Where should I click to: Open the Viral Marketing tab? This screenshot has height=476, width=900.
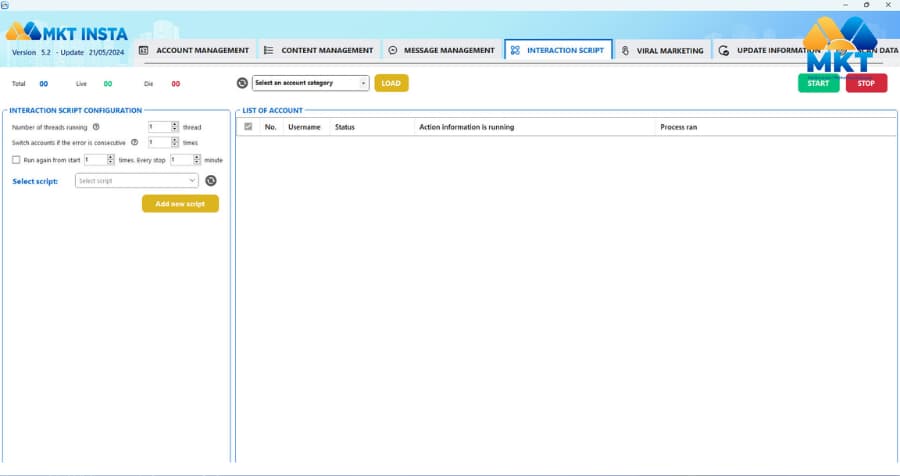tap(663, 51)
